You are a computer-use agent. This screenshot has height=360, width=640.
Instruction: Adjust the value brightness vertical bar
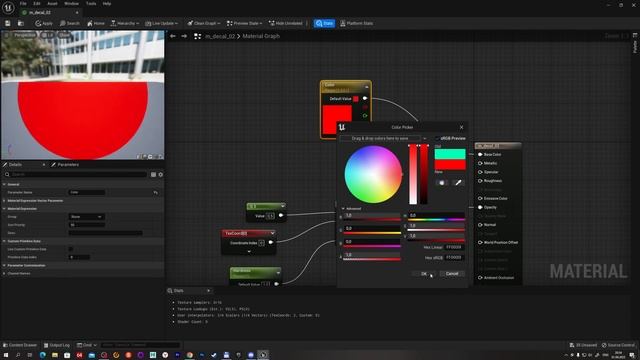tap(424, 174)
